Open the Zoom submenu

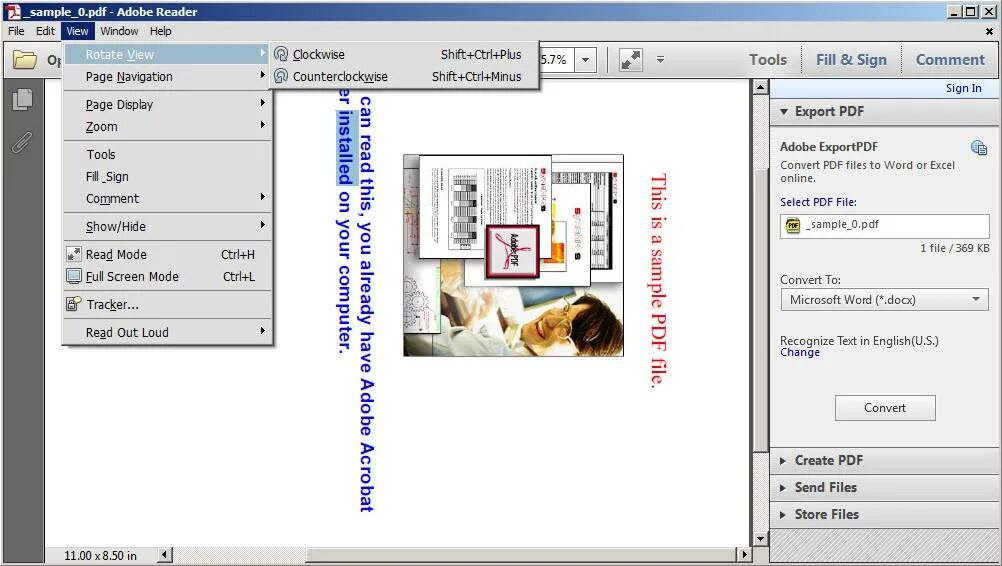pos(168,126)
